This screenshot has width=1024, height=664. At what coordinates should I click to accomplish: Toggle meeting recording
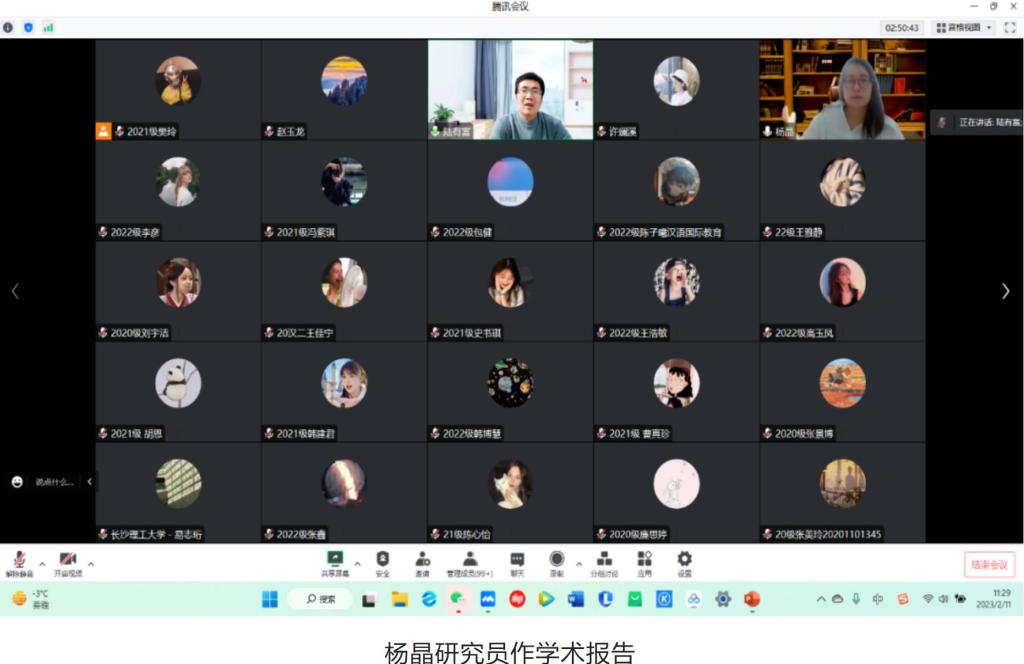point(556,560)
